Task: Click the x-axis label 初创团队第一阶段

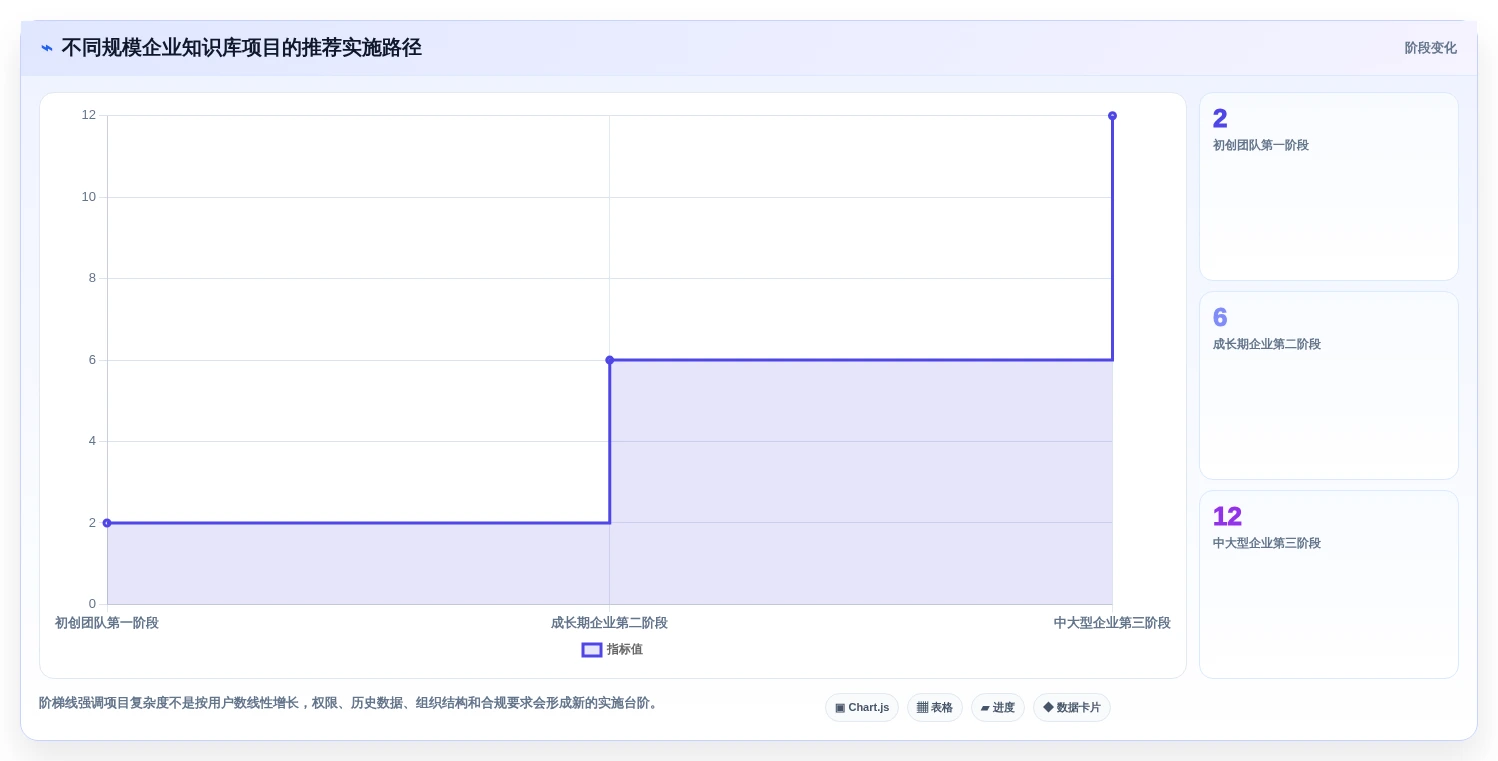Action: 107,623
